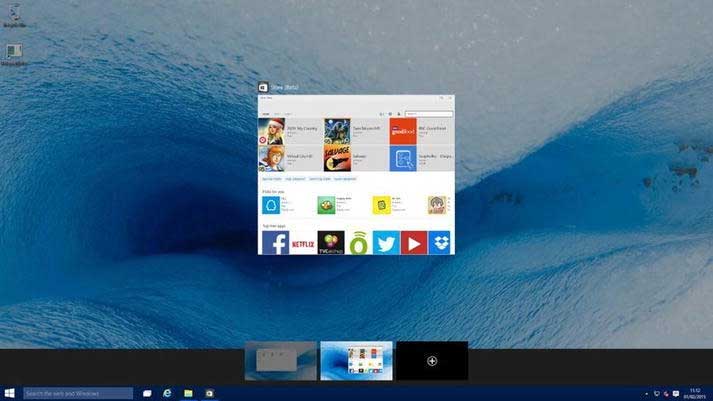Image resolution: width=713 pixels, height=401 pixels.
Task: Click the Store icon beside the window title
Action: click(263, 87)
